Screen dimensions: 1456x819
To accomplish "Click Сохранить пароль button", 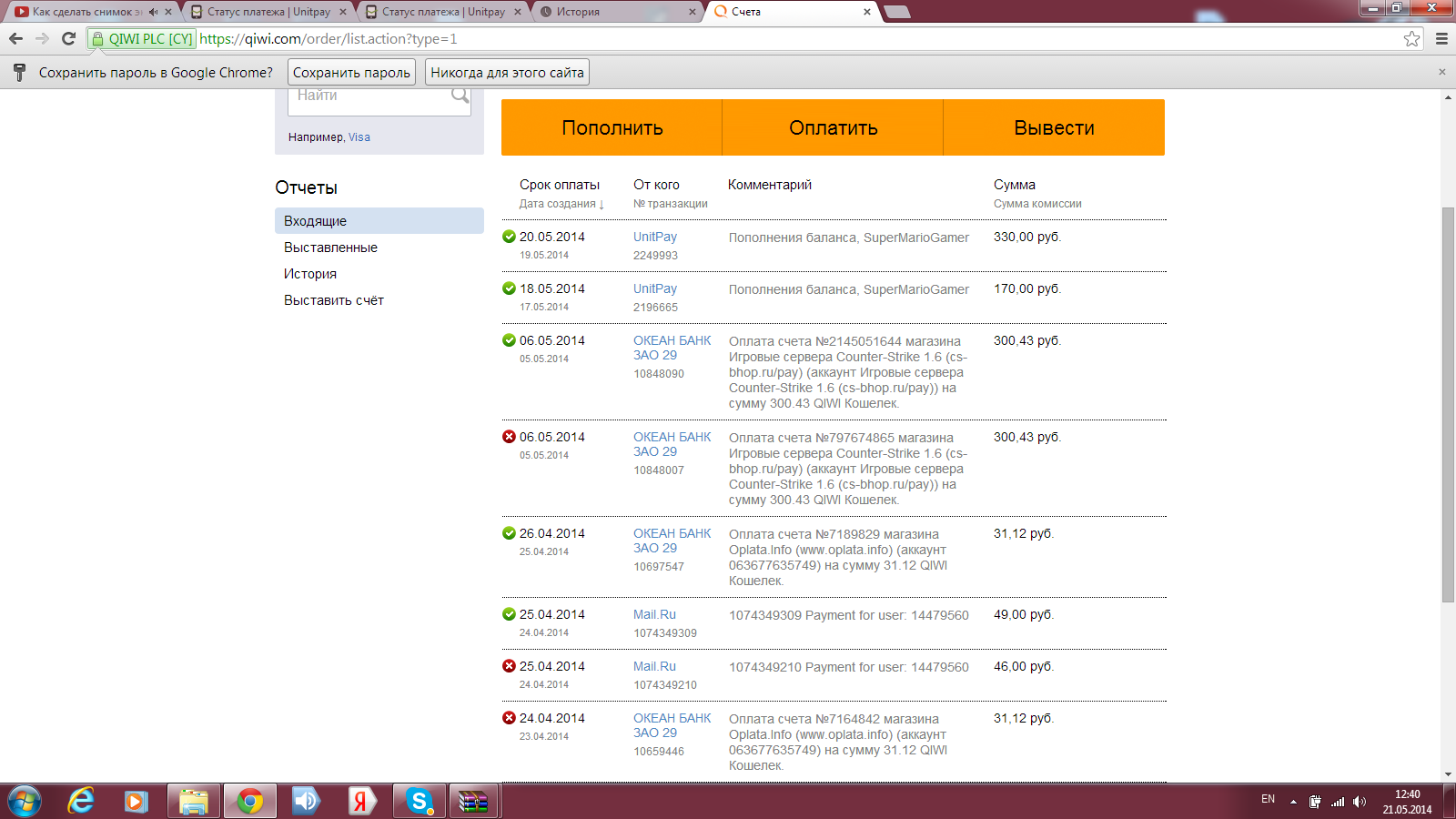I will click(x=351, y=73).
